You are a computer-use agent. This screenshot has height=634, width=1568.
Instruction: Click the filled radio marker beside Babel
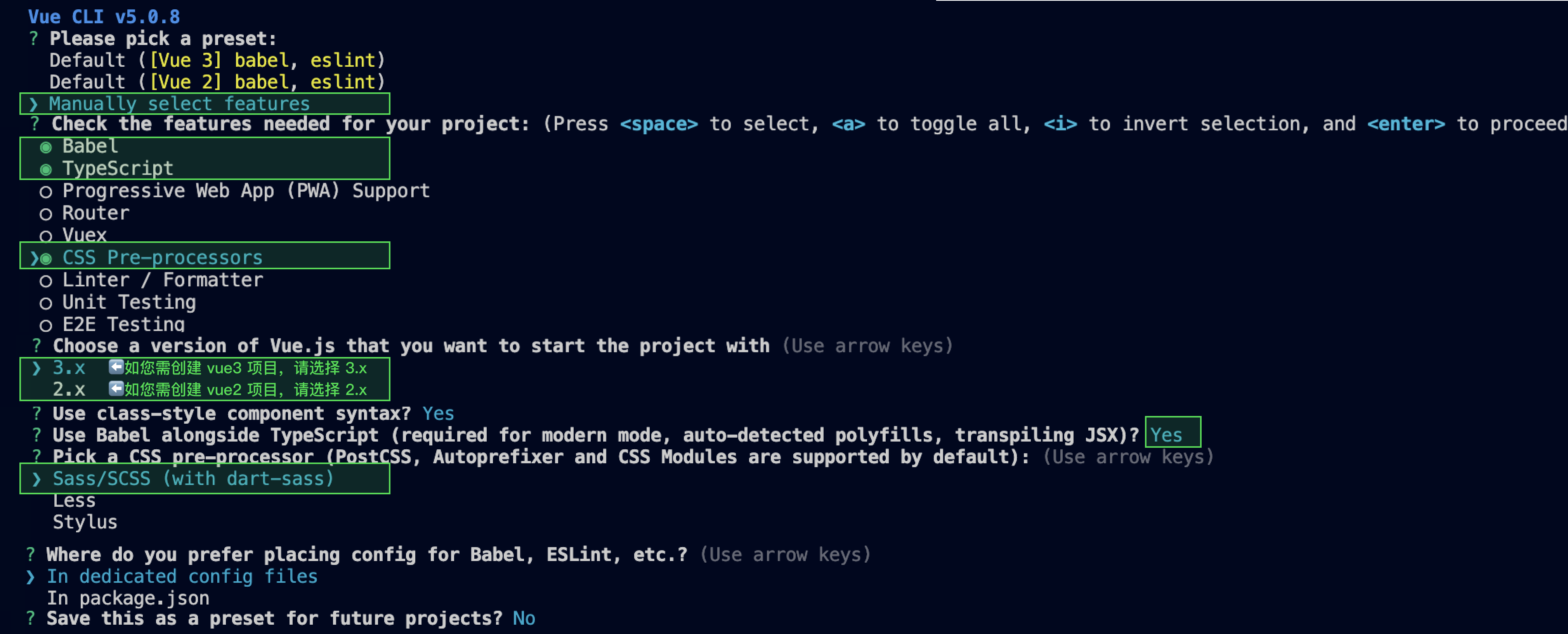point(46,147)
